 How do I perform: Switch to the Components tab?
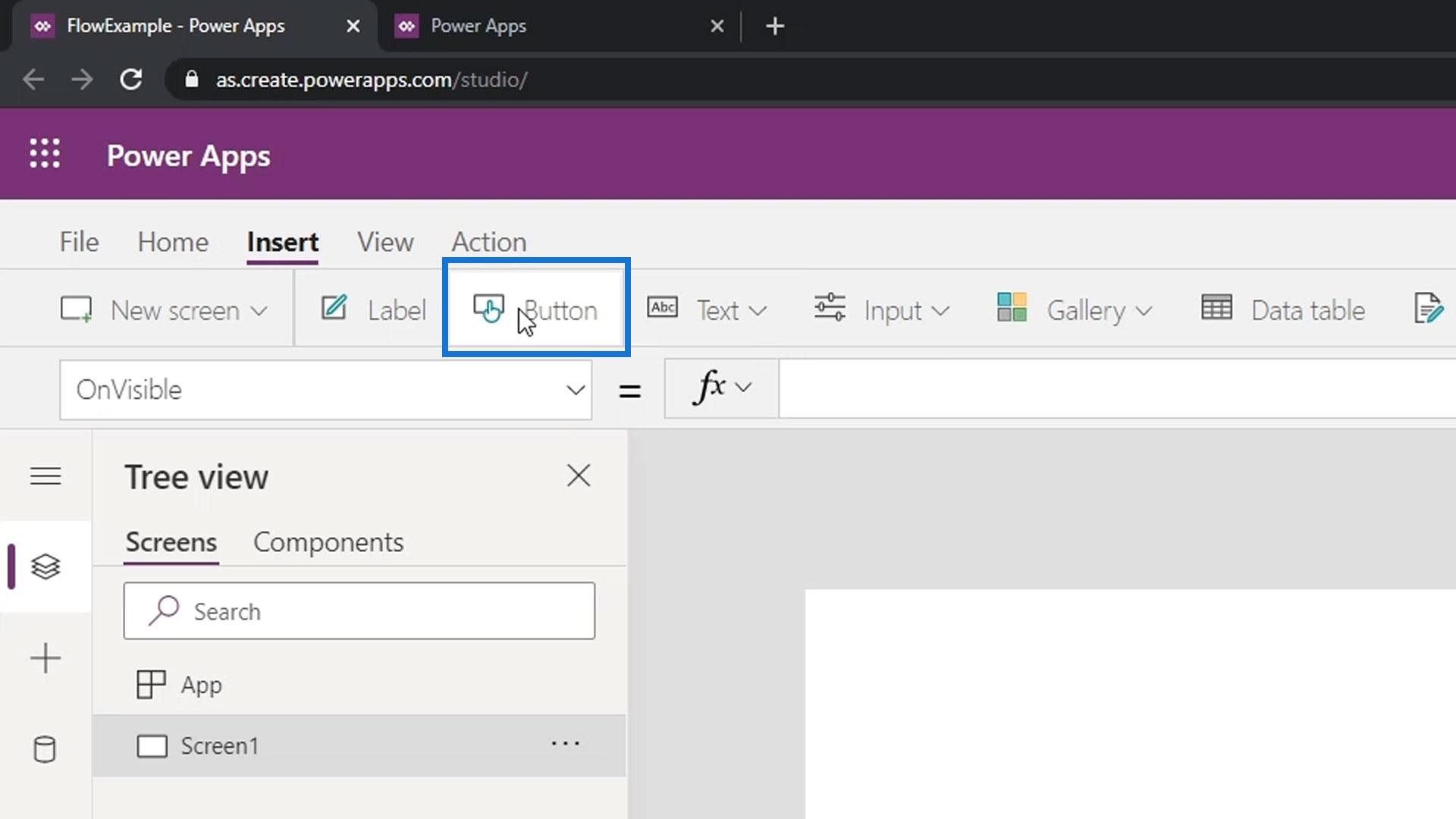328,542
